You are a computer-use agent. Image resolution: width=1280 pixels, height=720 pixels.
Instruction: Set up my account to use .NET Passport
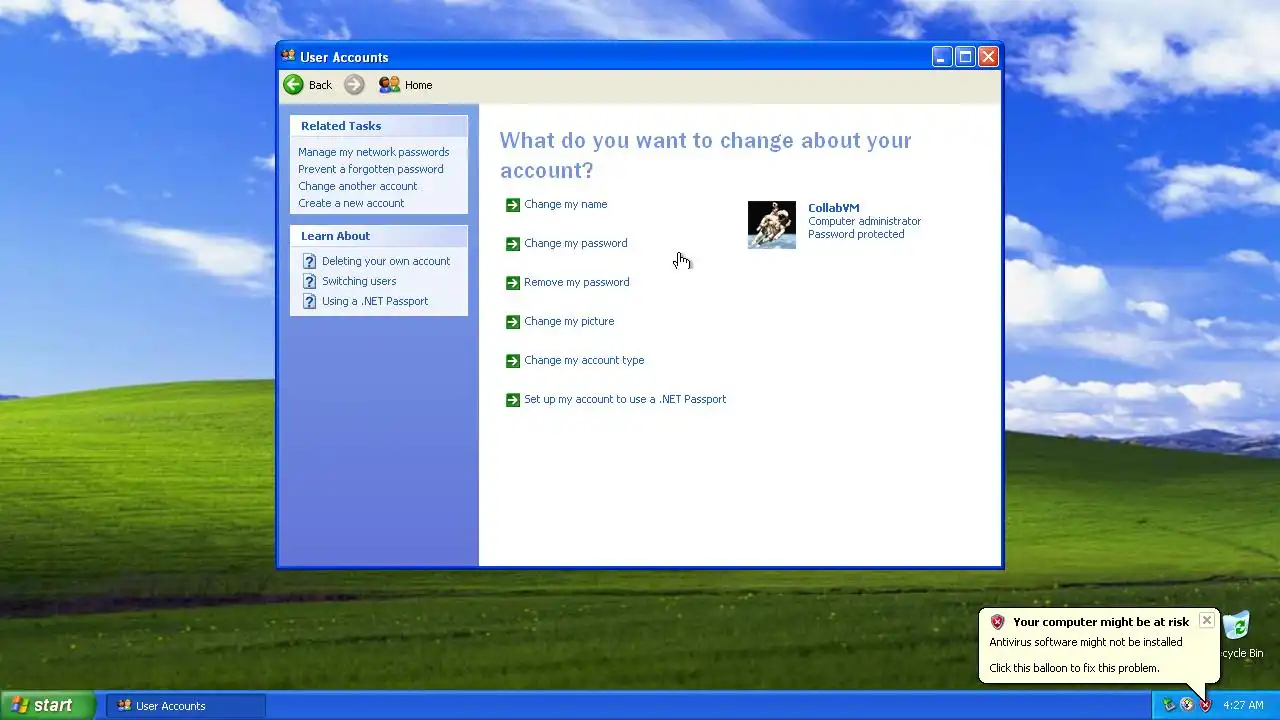click(625, 399)
